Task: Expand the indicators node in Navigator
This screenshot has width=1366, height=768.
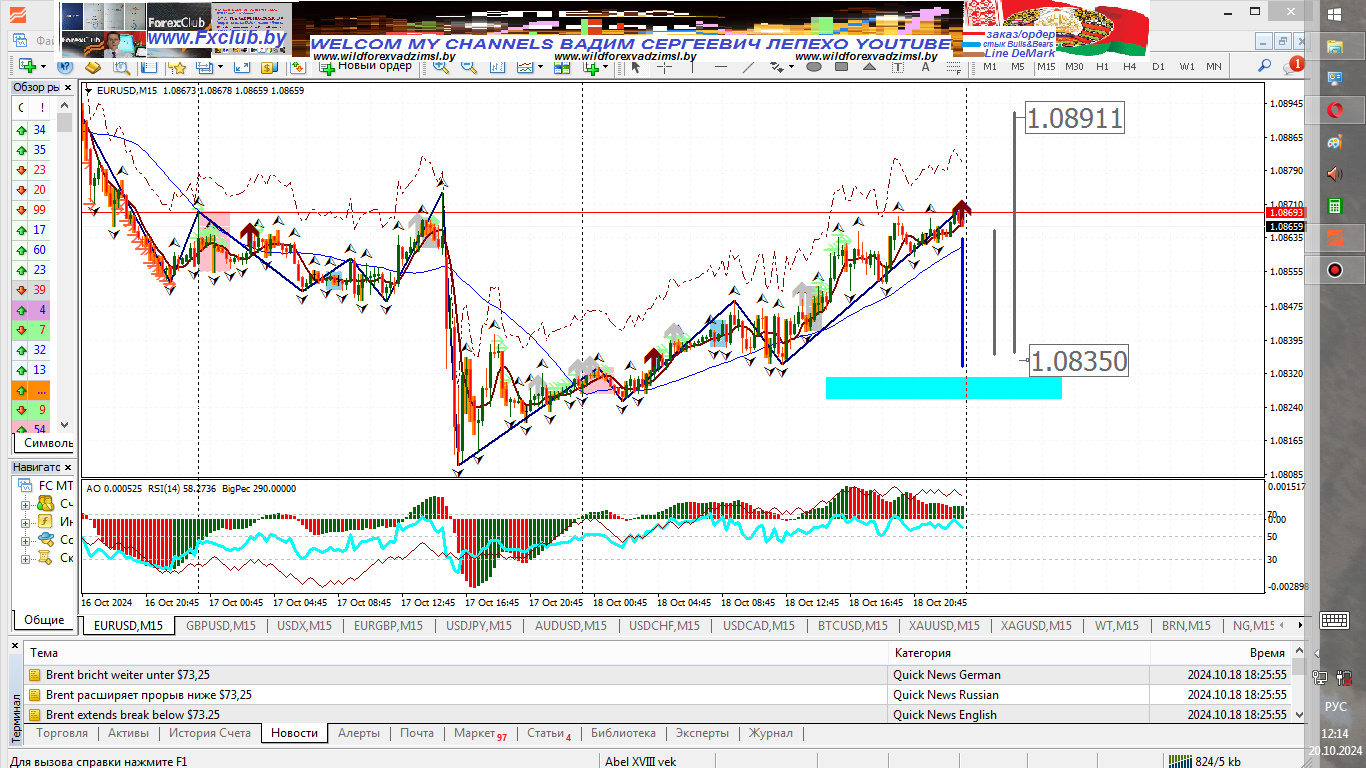Action: [25, 522]
